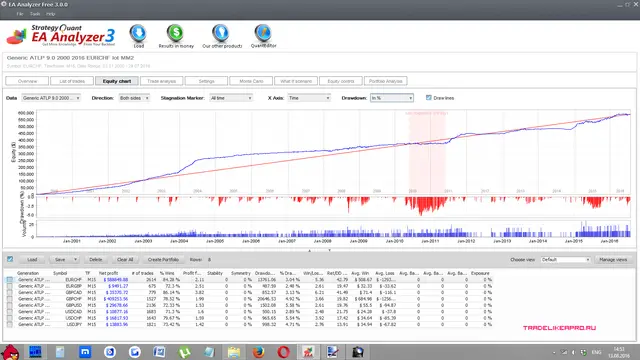The width and height of the screenshot is (640, 360).
Task: Click the Delete button
Action: [96, 260]
